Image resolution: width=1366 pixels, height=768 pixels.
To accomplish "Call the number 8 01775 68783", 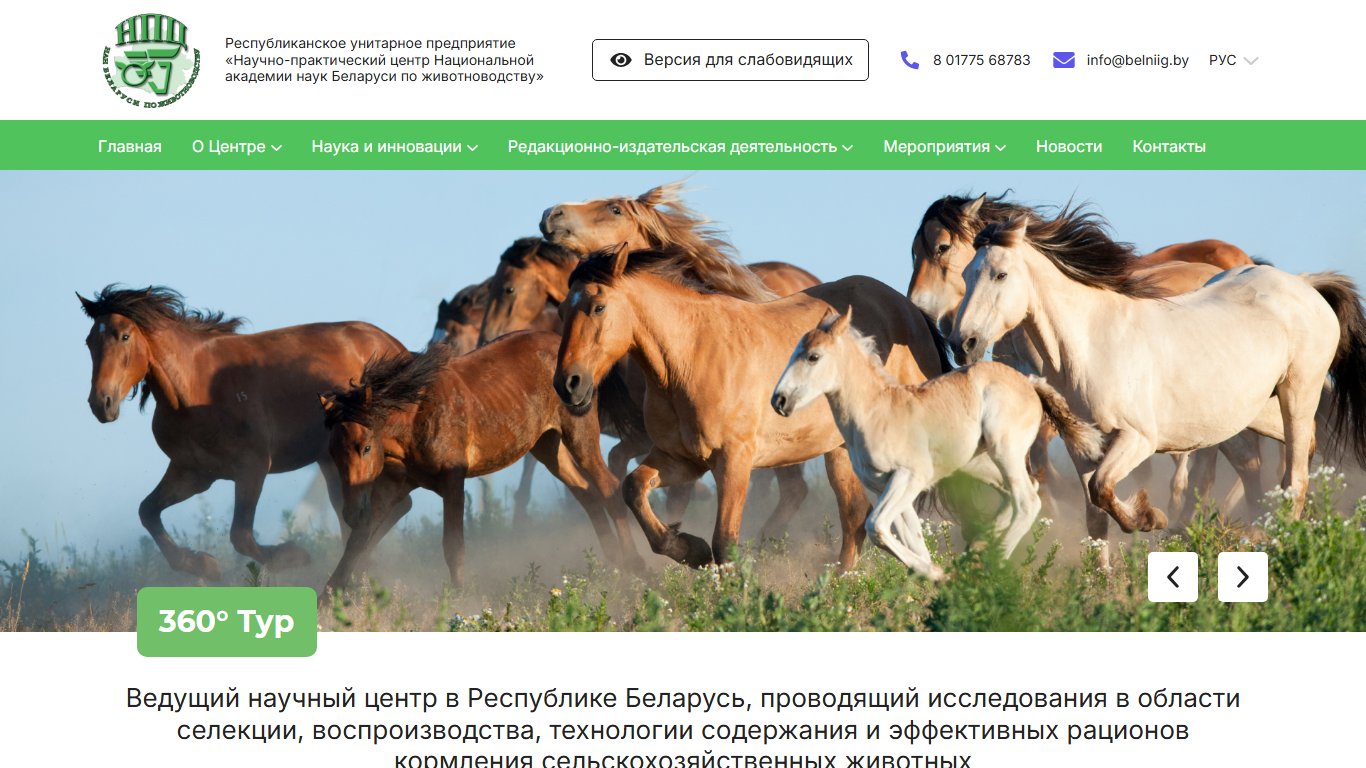I will click(981, 60).
